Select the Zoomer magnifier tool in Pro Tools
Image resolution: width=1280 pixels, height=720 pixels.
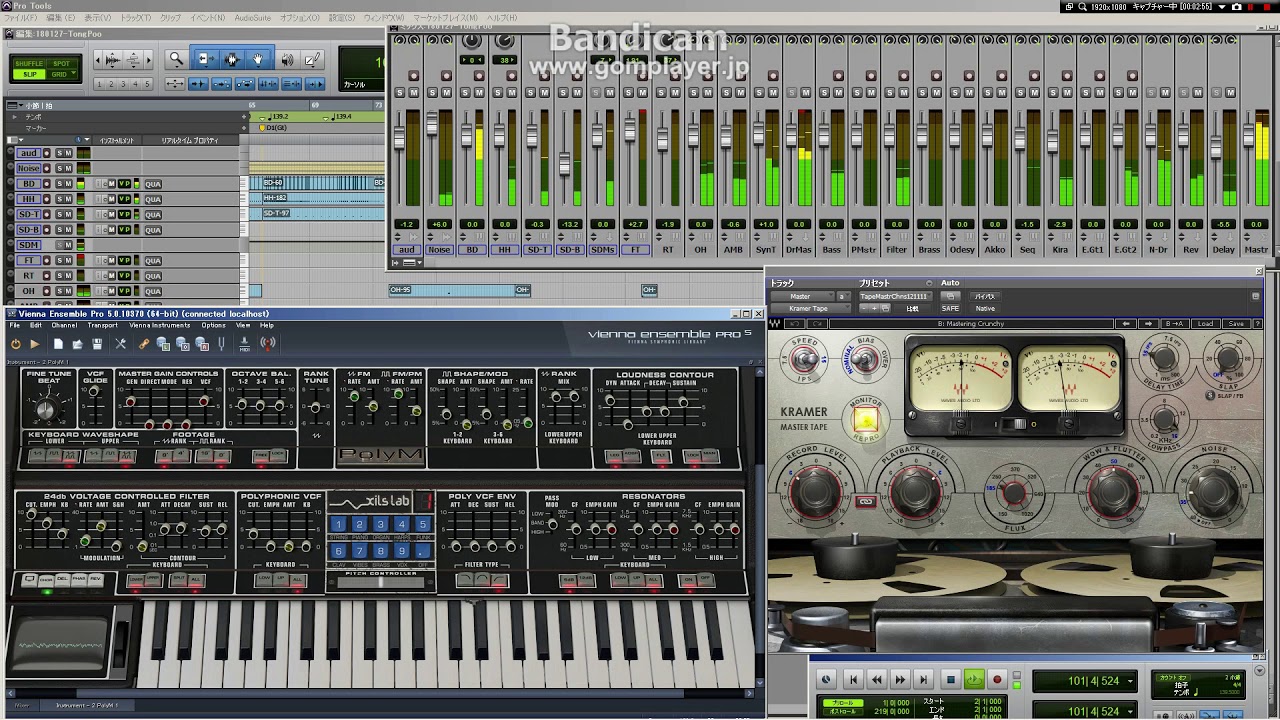click(x=176, y=60)
